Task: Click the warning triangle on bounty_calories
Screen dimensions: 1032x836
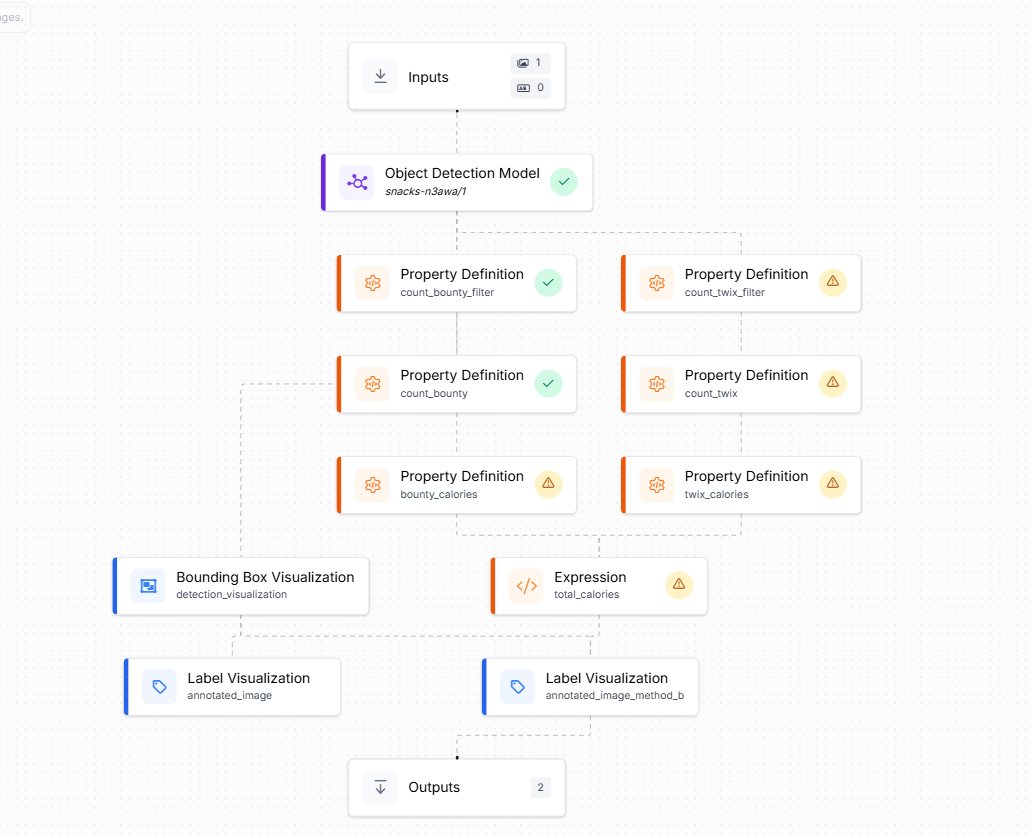Action: (548, 484)
